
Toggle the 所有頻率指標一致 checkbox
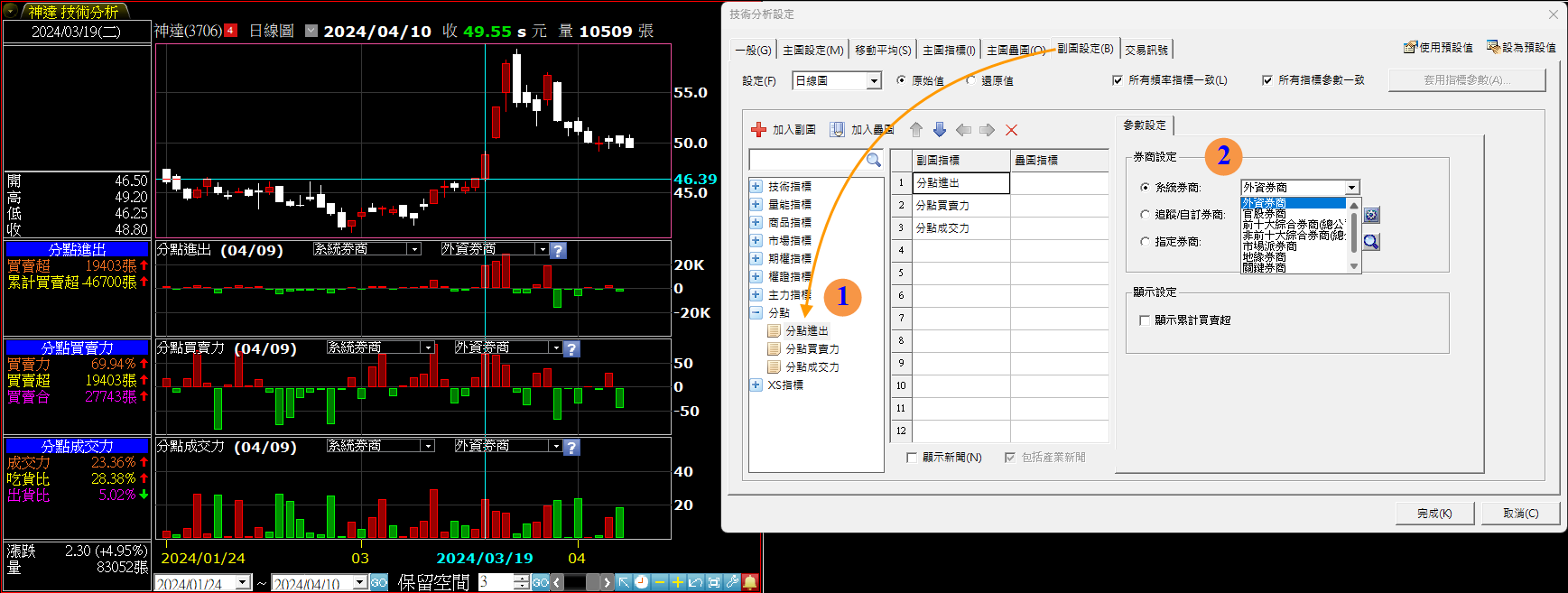pos(1118,80)
